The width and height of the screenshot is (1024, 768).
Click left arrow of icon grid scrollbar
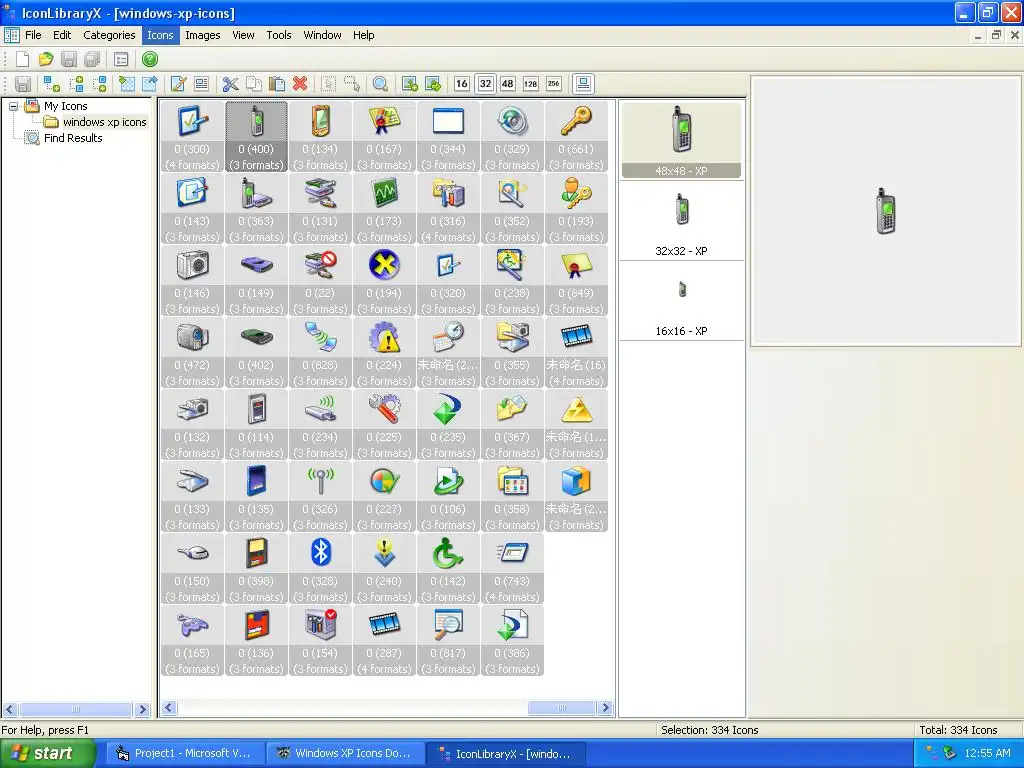[x=169, y=708]
